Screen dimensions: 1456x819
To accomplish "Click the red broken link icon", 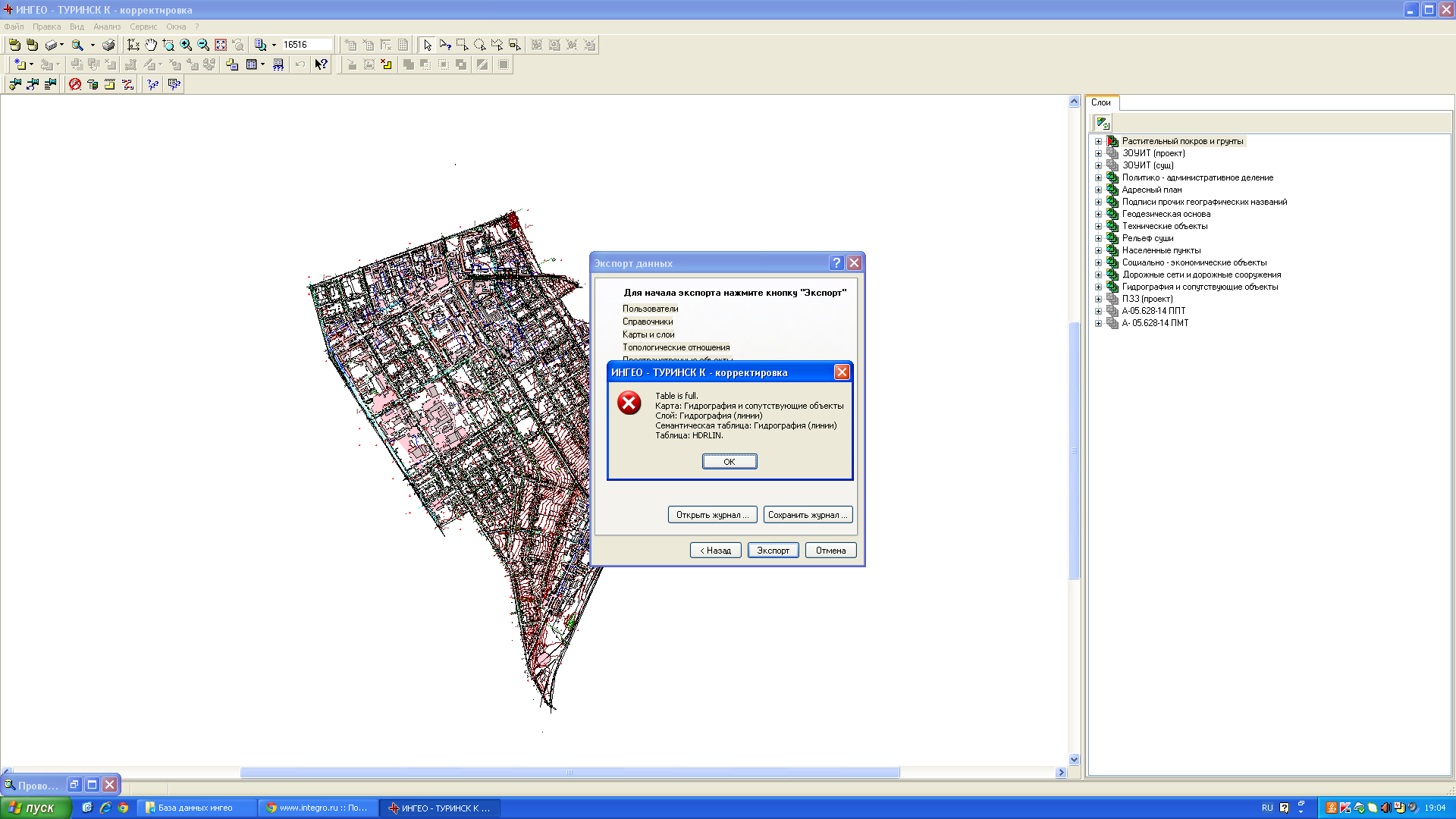I will pos(127,84).
